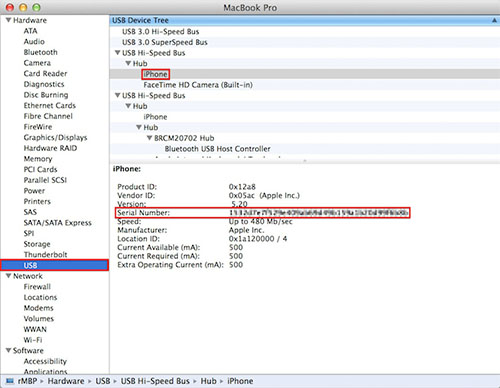The height and width of the screenshot is (388, 500).
Task: Open the Camera hardware entry
Action: (37, 63)
